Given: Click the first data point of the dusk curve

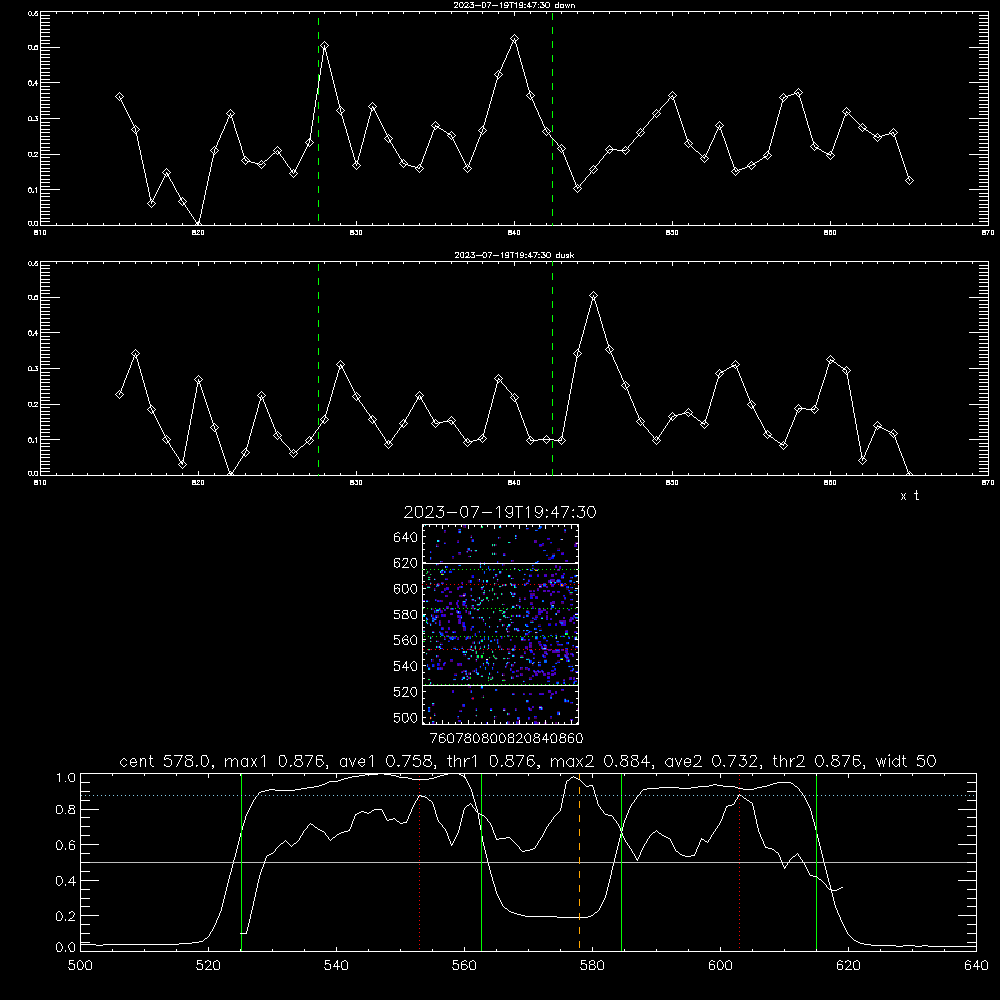Looking at the screenshot, I should (x=119, y=394).
